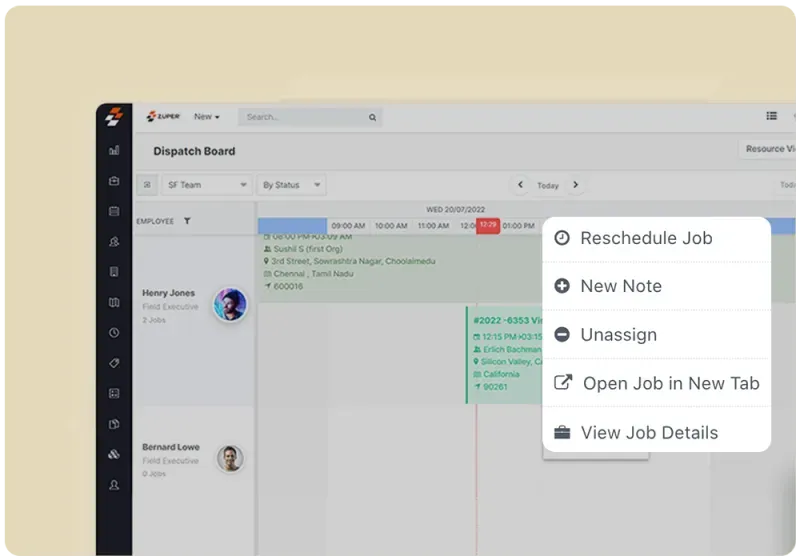Click the employee filter funnel icon

[187, 221]
